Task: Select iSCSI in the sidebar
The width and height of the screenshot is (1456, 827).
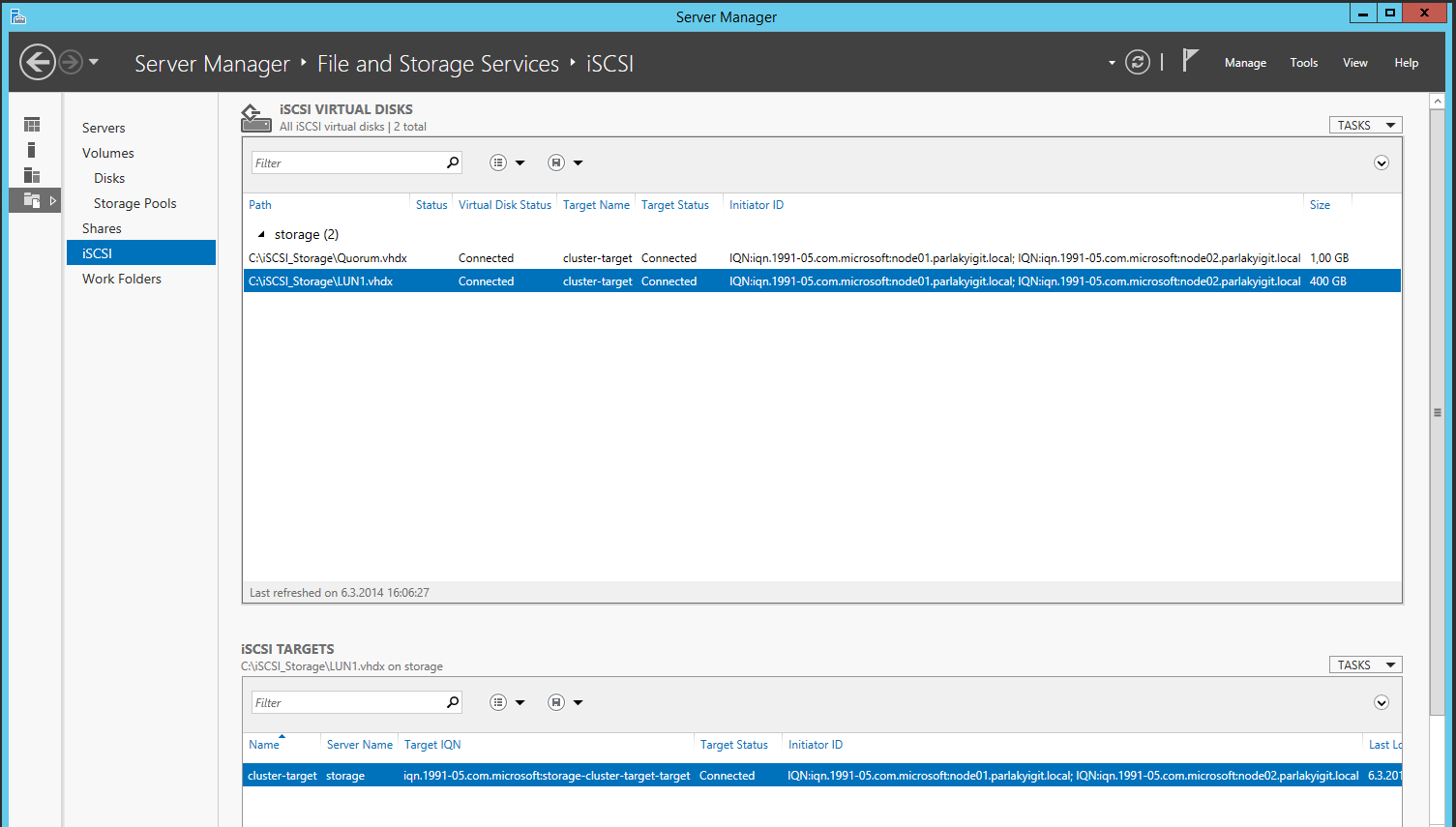Action: click(141, 253)
